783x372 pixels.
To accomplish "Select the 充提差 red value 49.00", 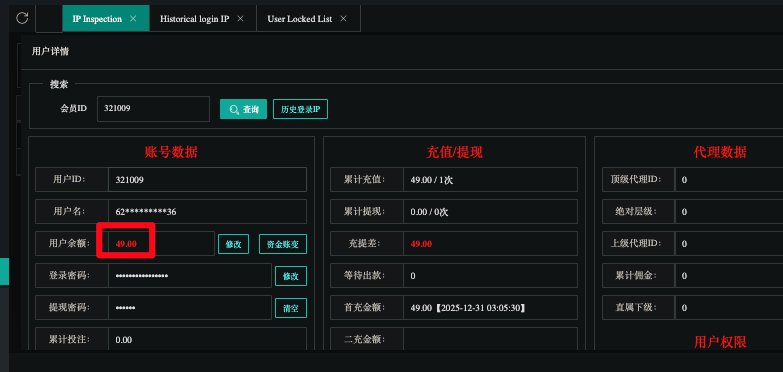I will (x=421, y=244).
